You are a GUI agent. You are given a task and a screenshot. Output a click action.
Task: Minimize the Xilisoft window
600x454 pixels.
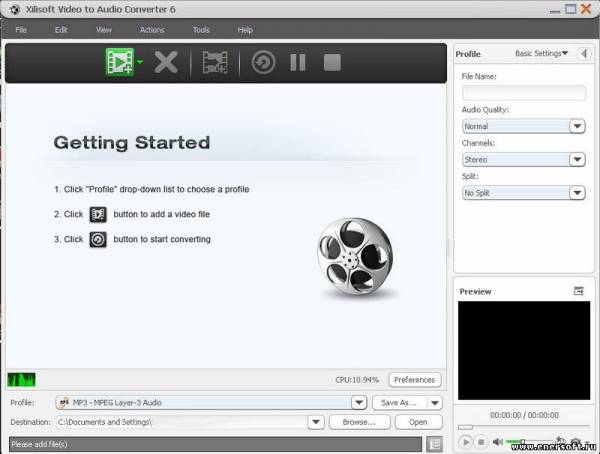point(555,10)
